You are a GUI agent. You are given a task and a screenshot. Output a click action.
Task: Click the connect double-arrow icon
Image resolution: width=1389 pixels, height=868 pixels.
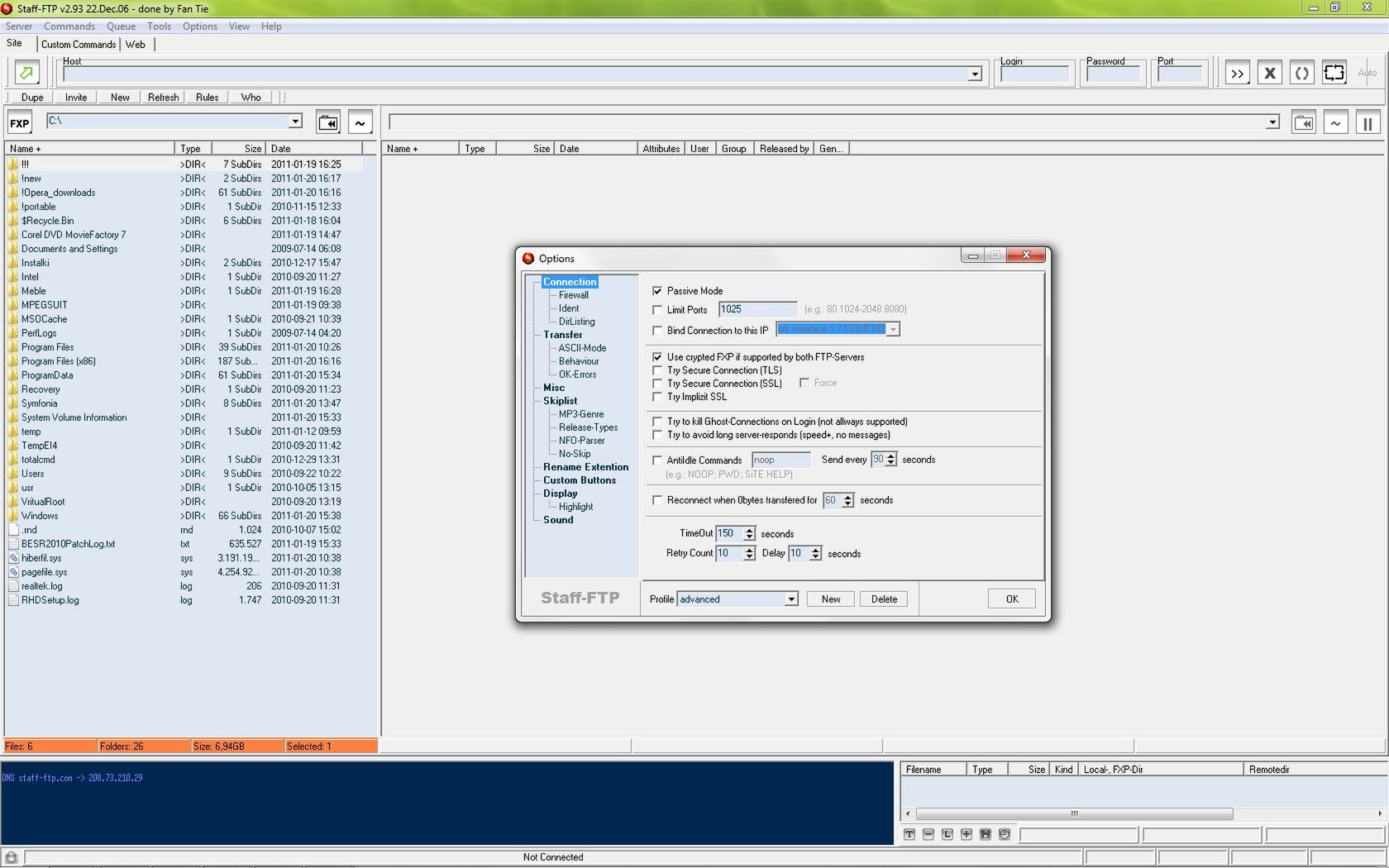click(x=1237, y=73)
